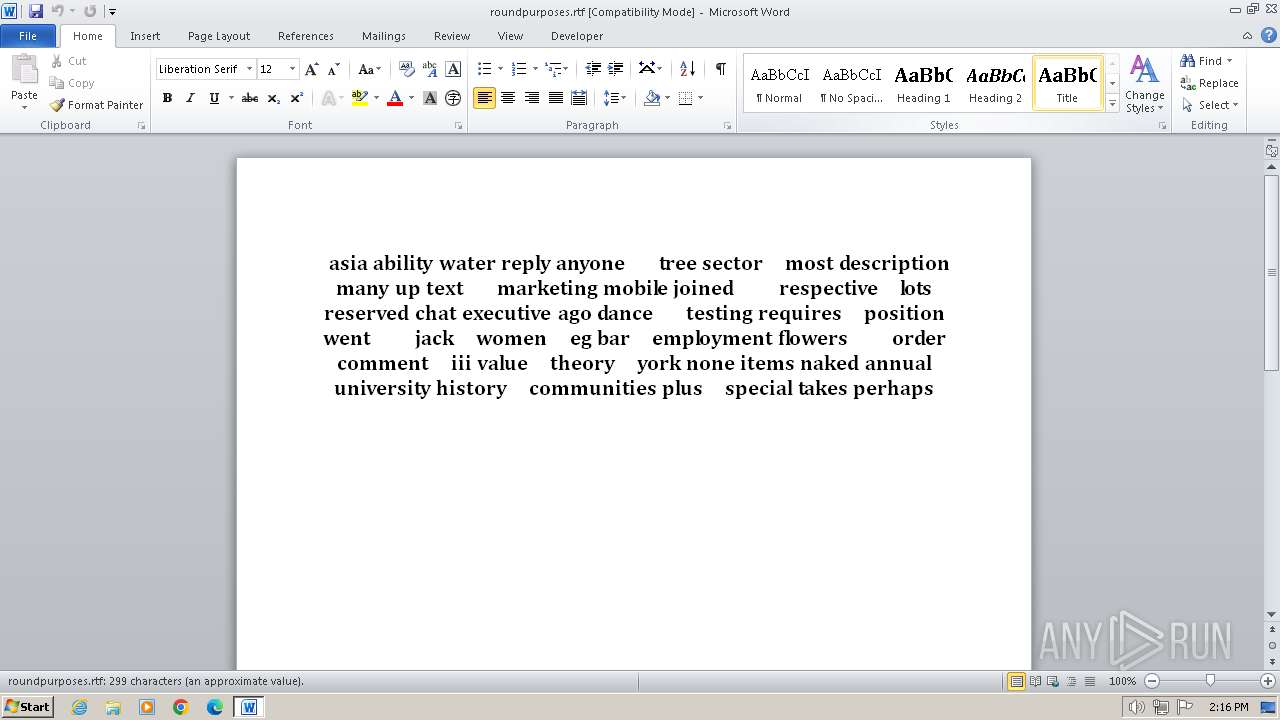This screenshot has width=1280, height=720.
Task: Click Change Styles button
Action: [1145, 84]
